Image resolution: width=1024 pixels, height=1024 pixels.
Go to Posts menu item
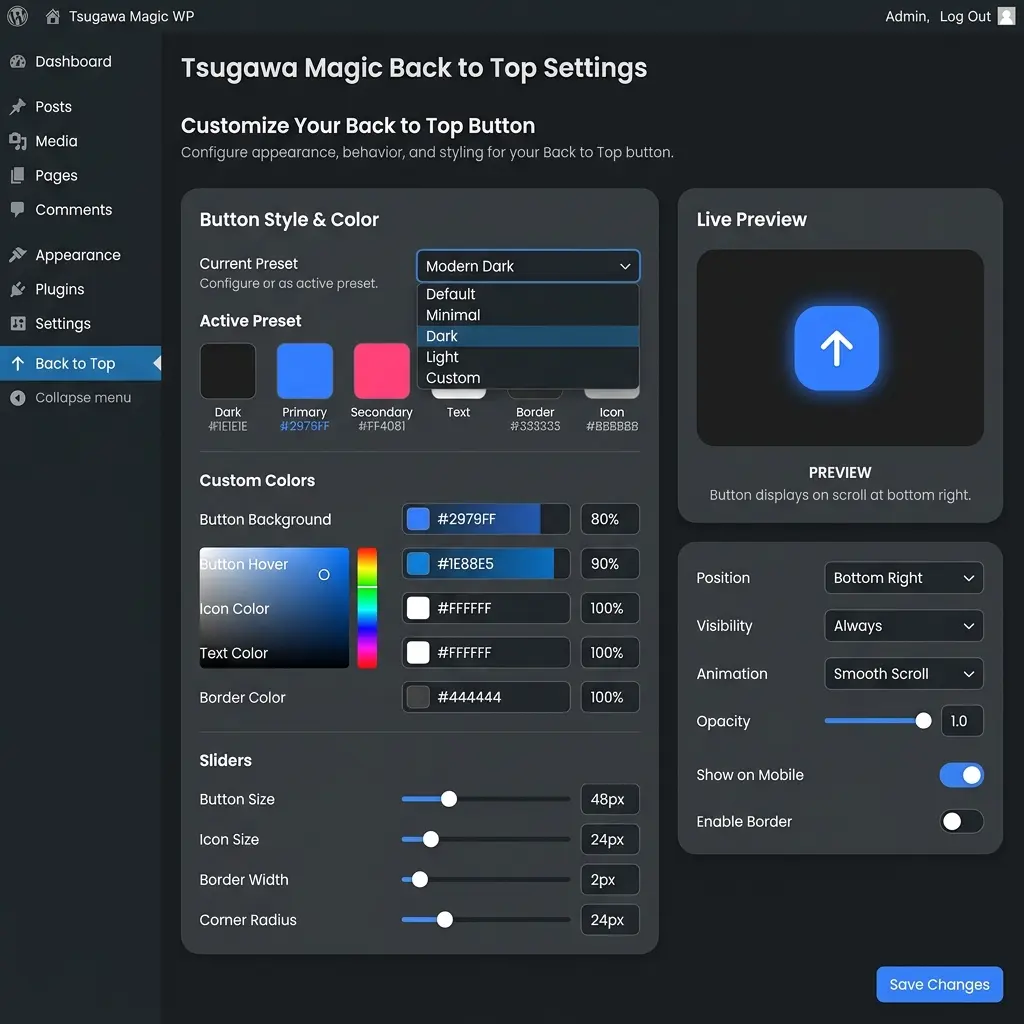(x=54, y=106)
